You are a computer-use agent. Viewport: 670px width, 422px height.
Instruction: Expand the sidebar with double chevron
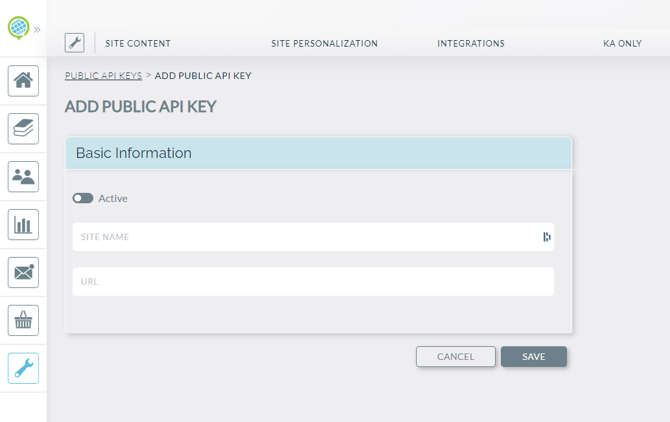pyautogui.click(x=37, y=29)
